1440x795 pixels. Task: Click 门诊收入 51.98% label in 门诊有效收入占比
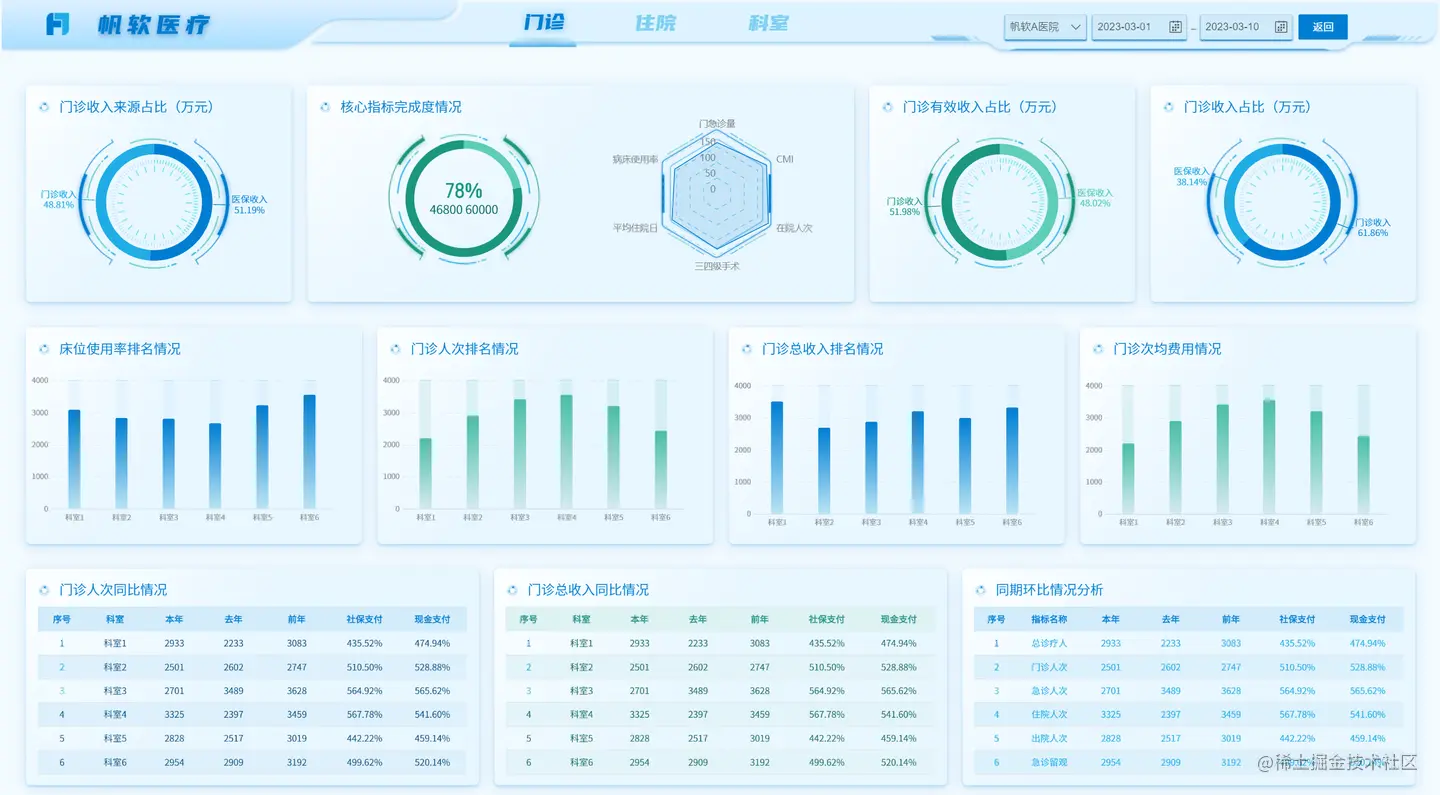point(904,206)
